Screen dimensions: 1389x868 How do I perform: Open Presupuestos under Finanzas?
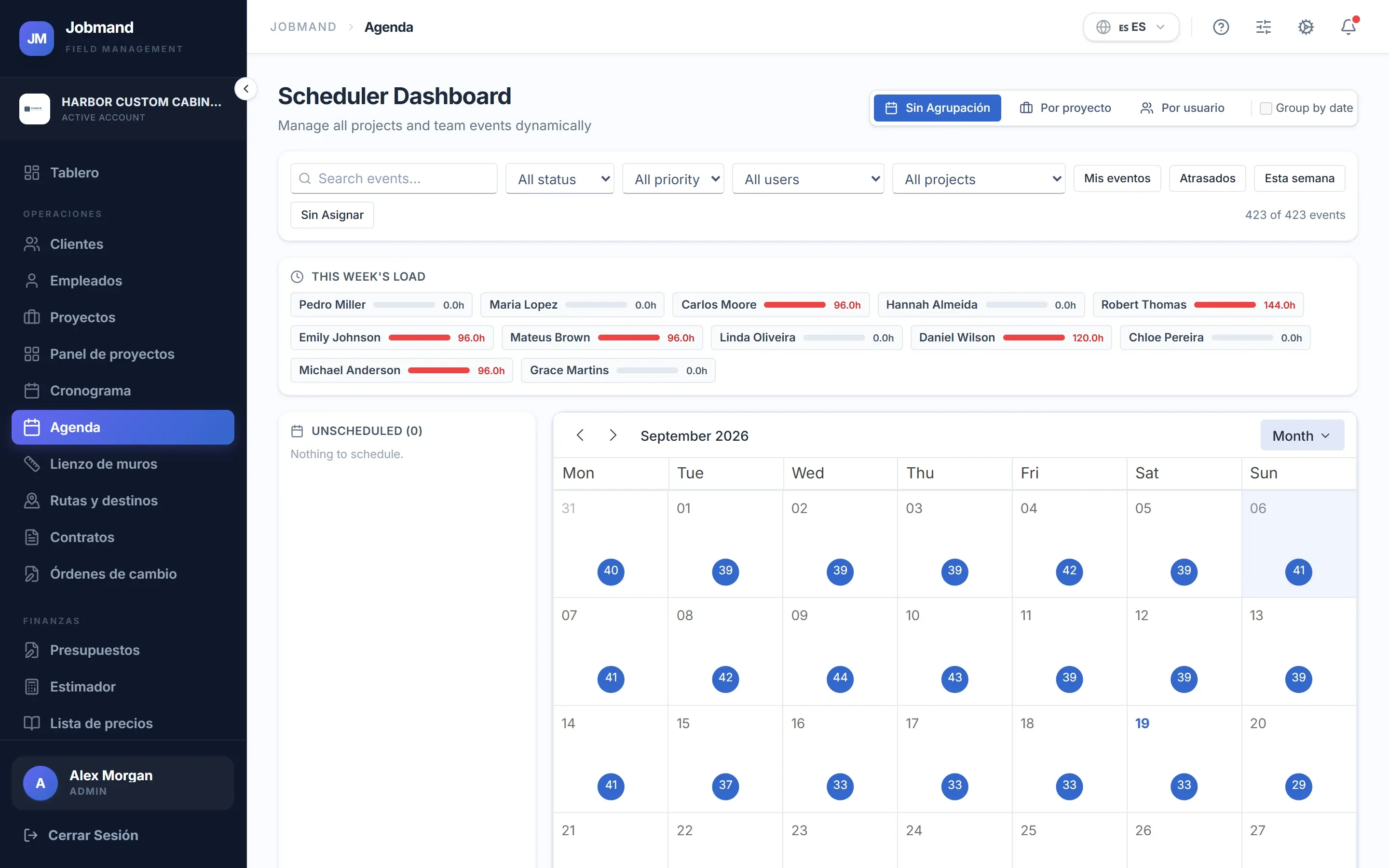click(123, 651)
